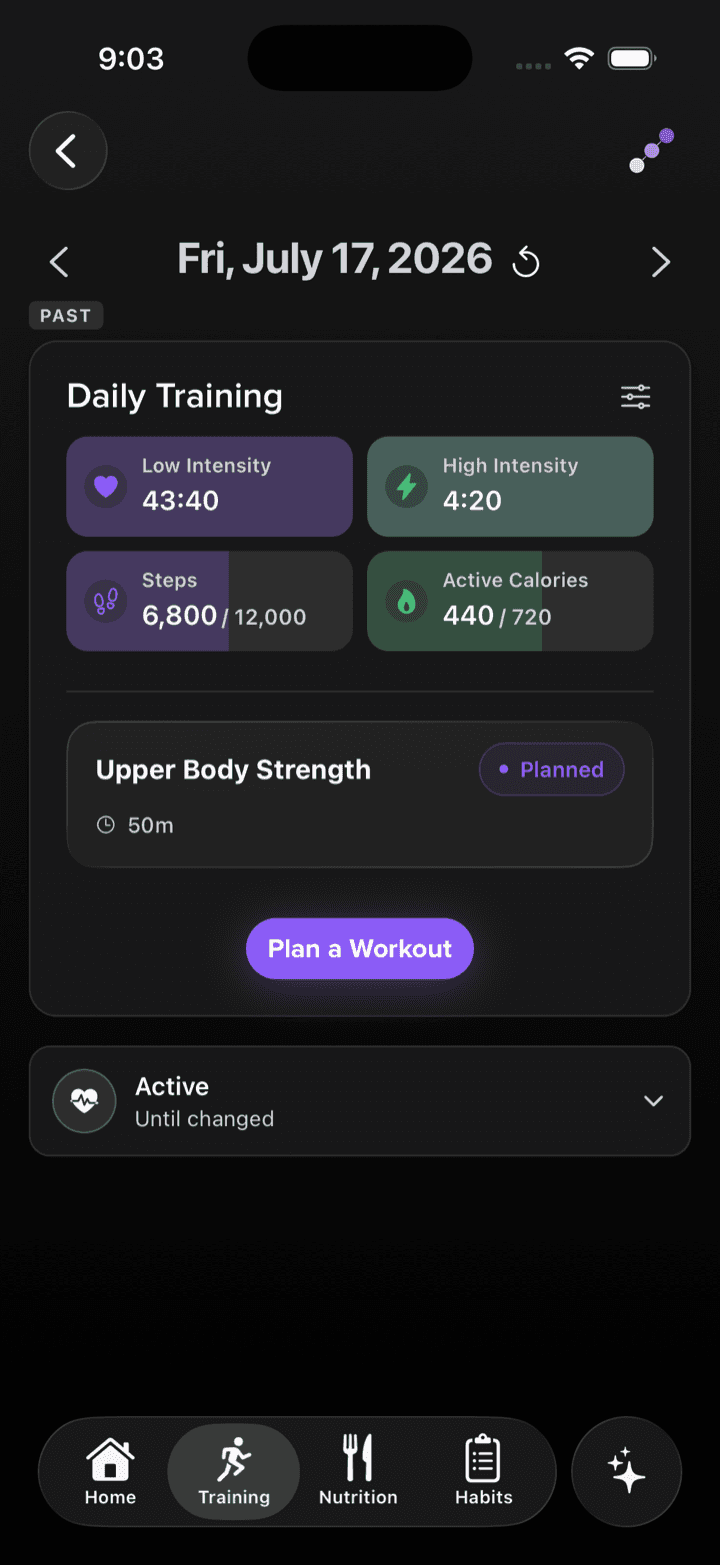This screenshot has height=1565, width=720.
Task: Open Daily Training filter sliders icon
Action: (x=636, y=397)
